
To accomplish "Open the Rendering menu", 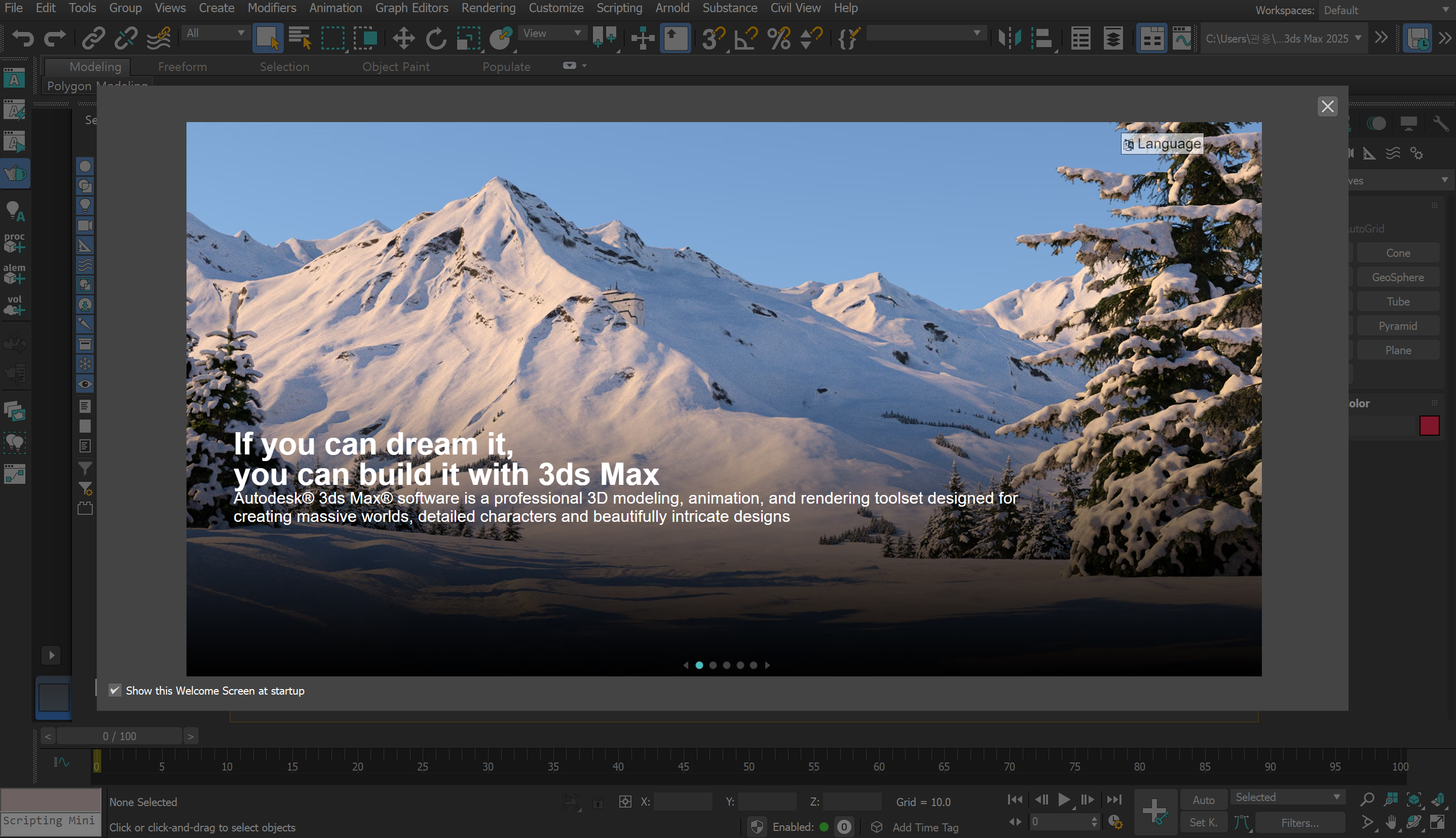I will click(x=488, y=8).
